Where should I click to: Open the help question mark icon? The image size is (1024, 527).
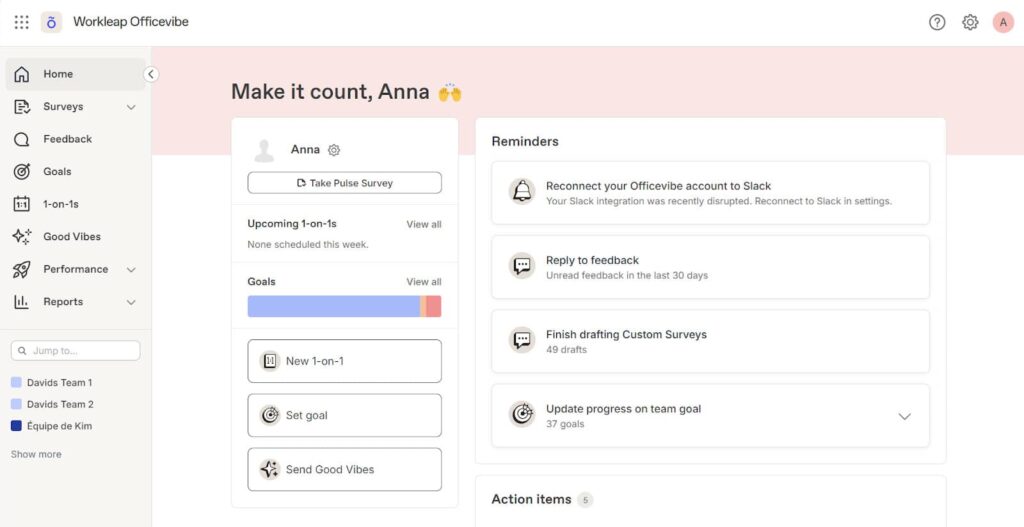pyautogui.click(x=937, y=22)
